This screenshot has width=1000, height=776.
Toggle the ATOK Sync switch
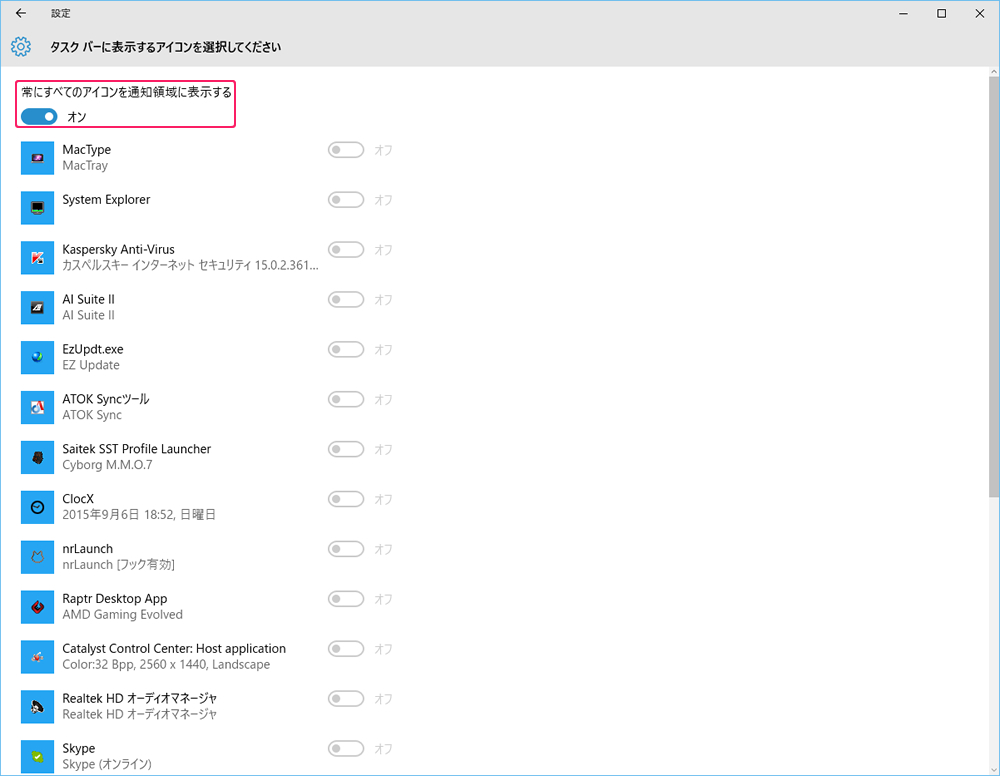coord(346,399)
